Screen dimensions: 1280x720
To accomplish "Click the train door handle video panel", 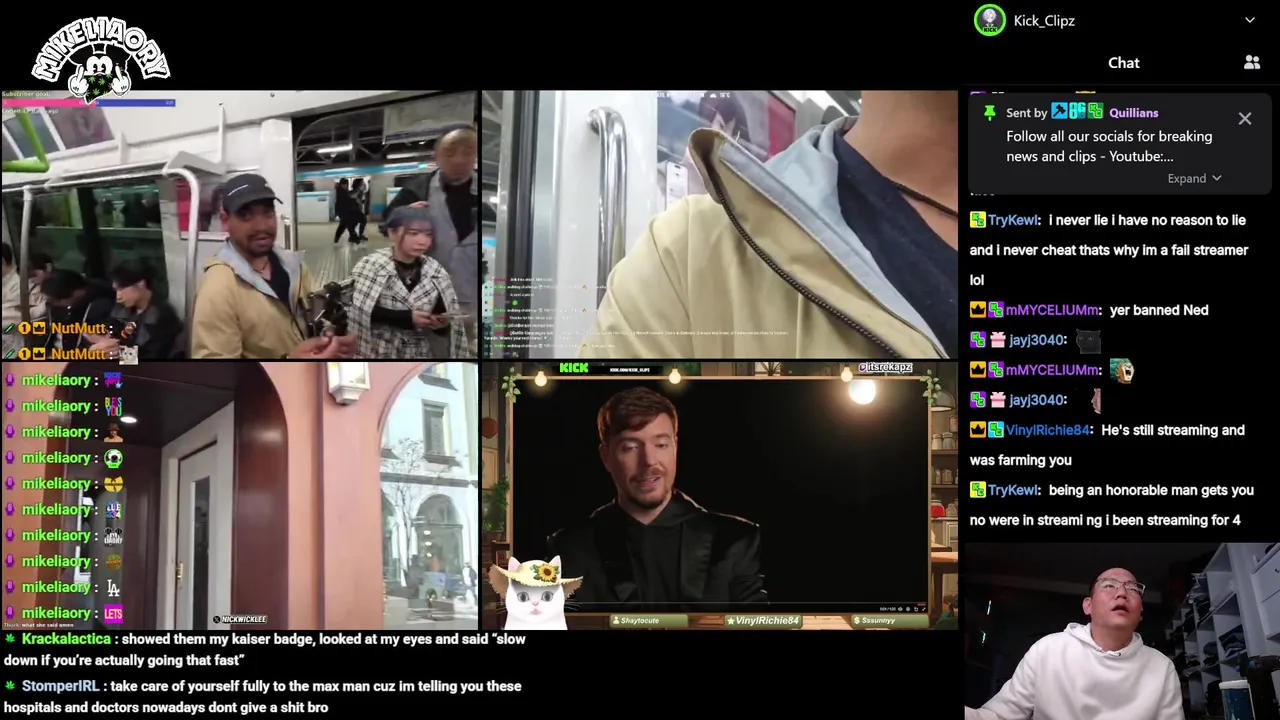I will (x=720, y=225).
